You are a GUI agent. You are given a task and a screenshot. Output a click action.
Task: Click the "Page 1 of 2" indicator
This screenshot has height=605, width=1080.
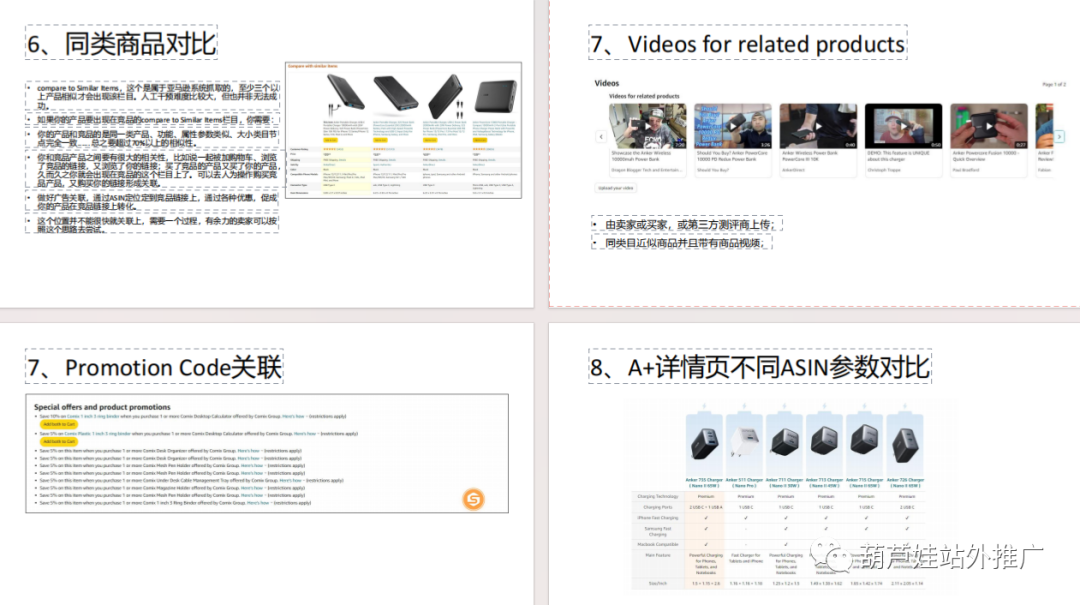[1054, 84]
